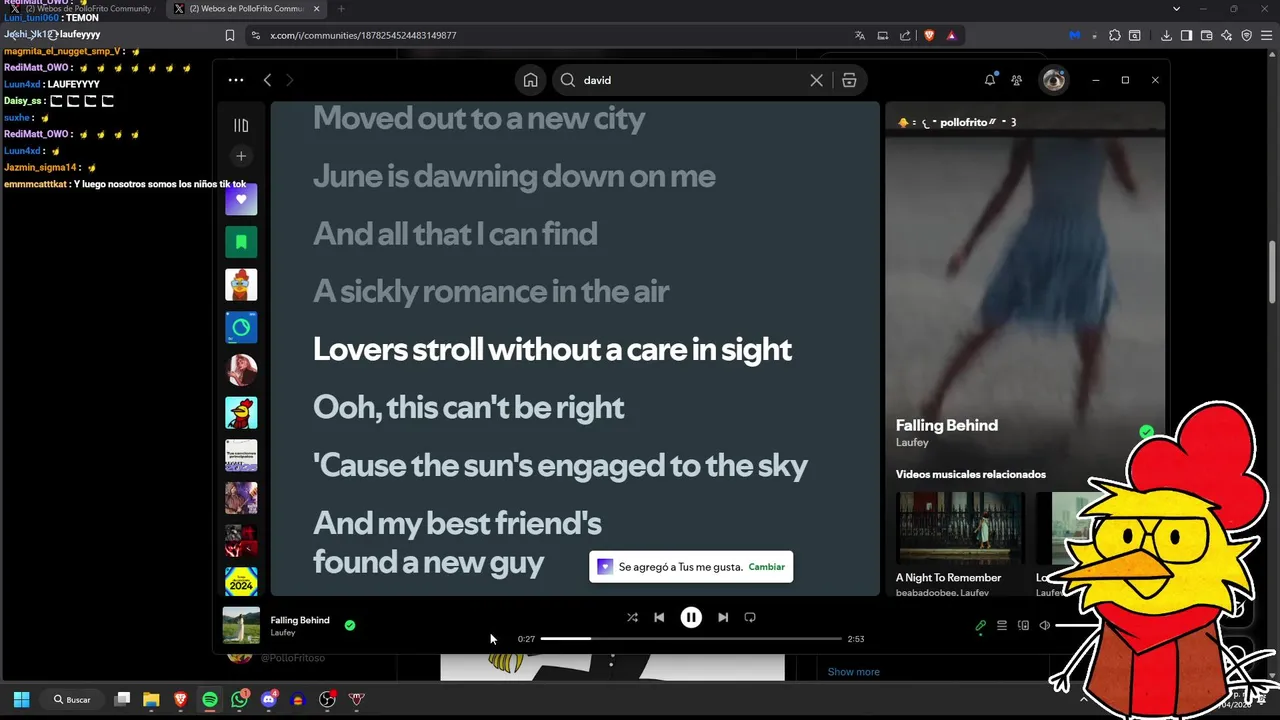Jump to lyric 'Ooh, this can't be right'
This screenshot has width=1280, height=720.
click(468, 407)
